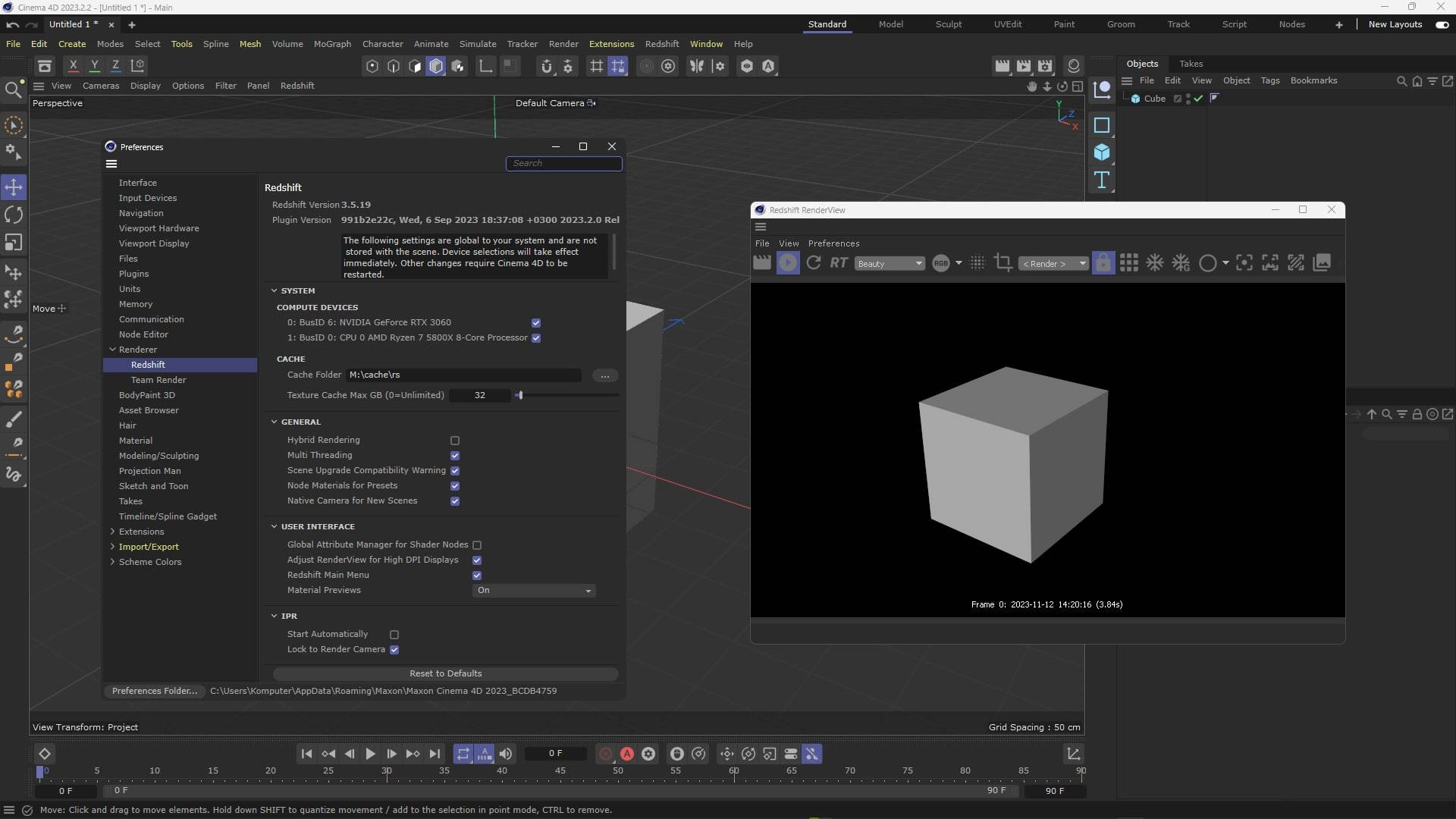Toggle autokeying button in timeline

tap(627, 754)
